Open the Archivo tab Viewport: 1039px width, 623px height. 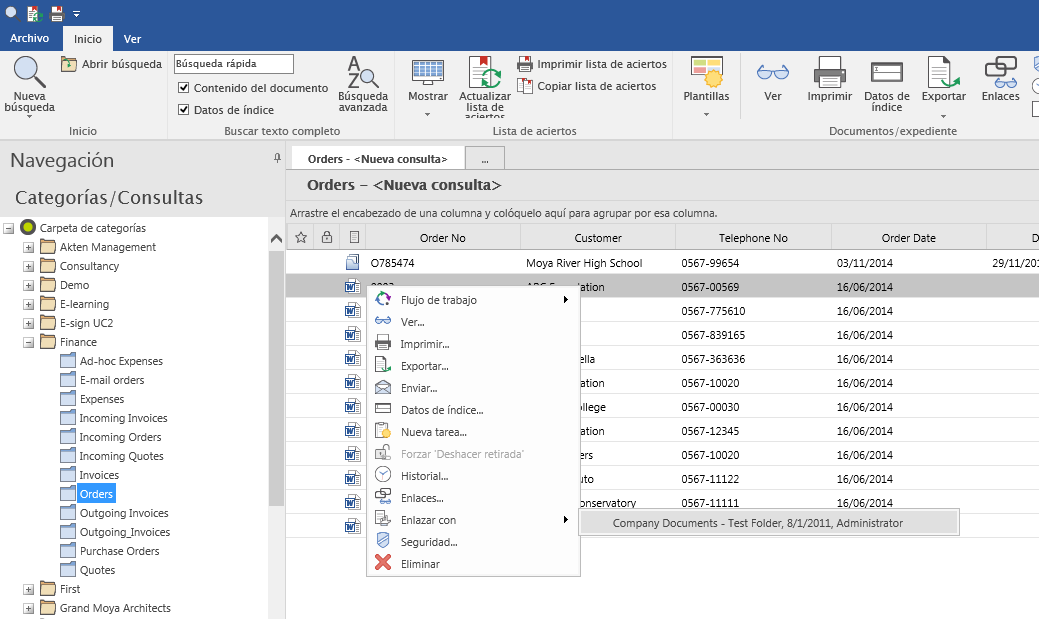pos(29,38)
